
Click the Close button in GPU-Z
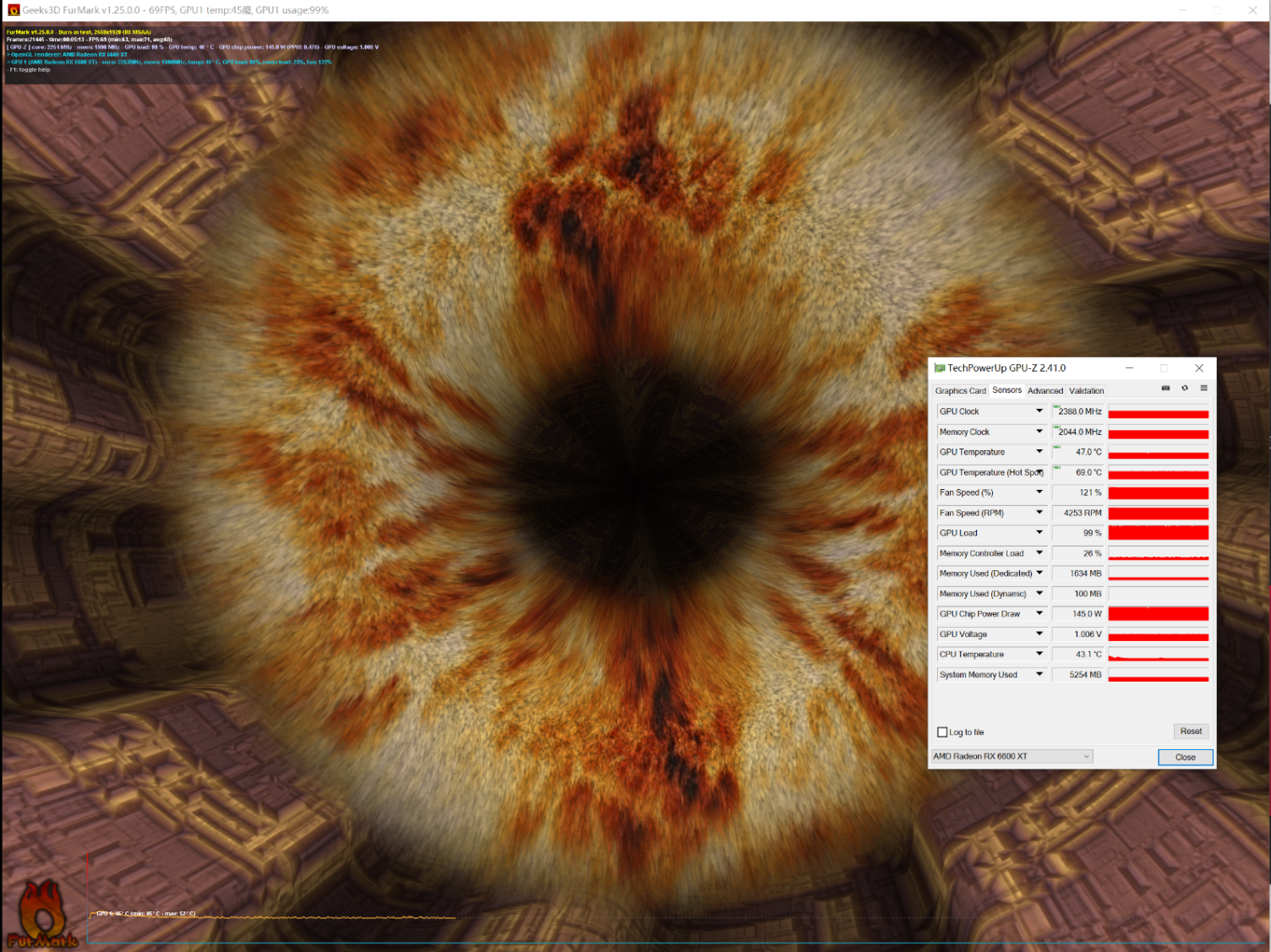pyautogui.click(x=1185, y=758)
